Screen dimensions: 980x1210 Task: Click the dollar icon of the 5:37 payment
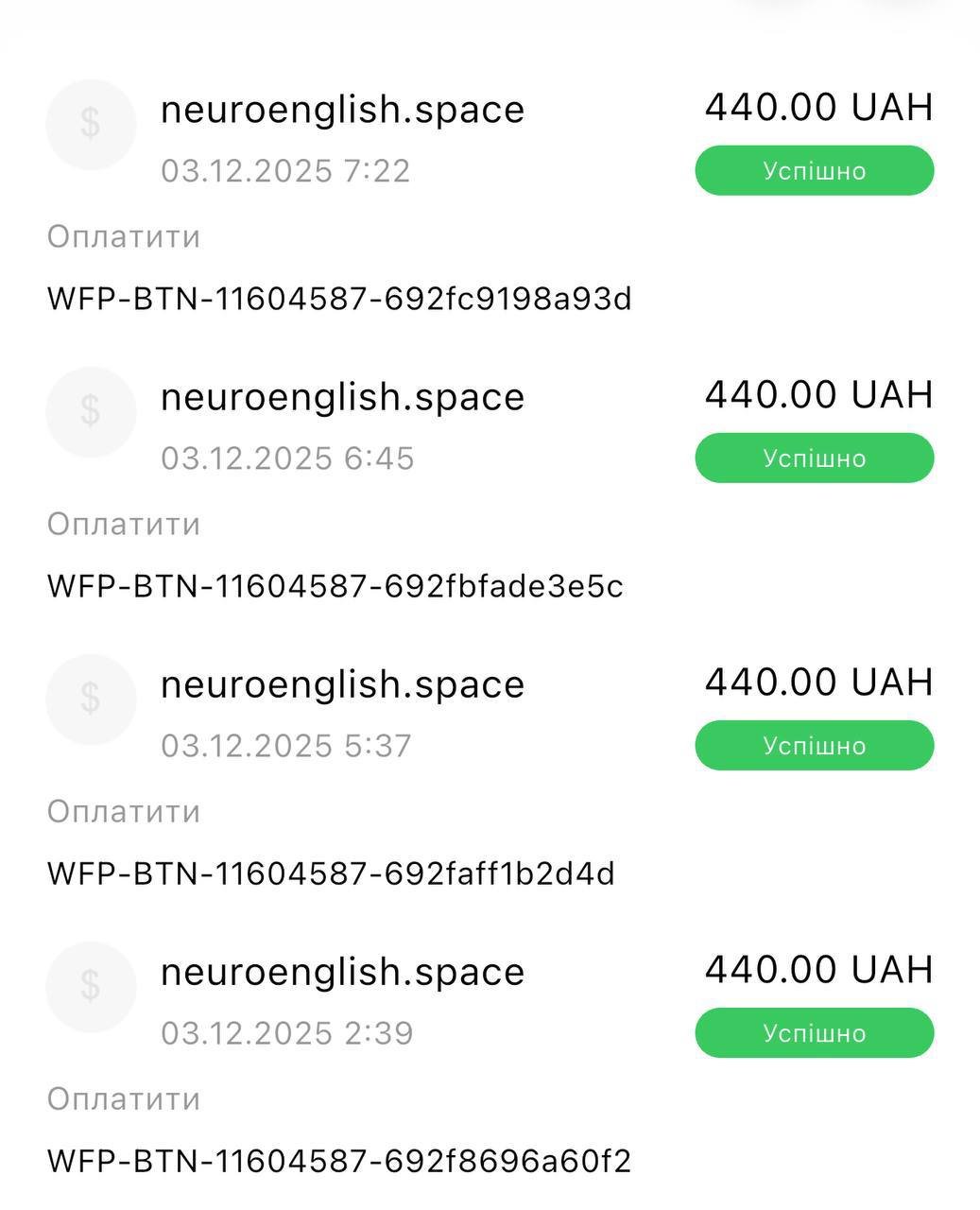click(x=91, y=699)
